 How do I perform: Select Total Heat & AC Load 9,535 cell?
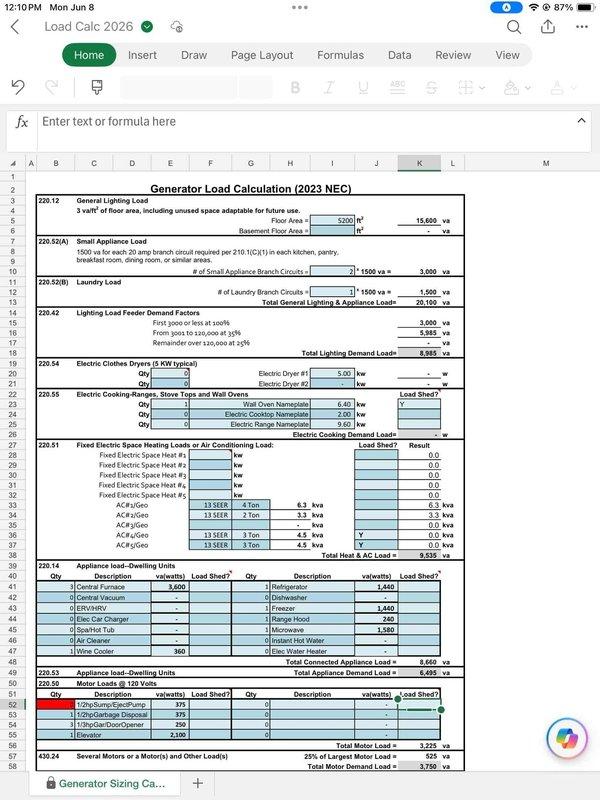419,555
